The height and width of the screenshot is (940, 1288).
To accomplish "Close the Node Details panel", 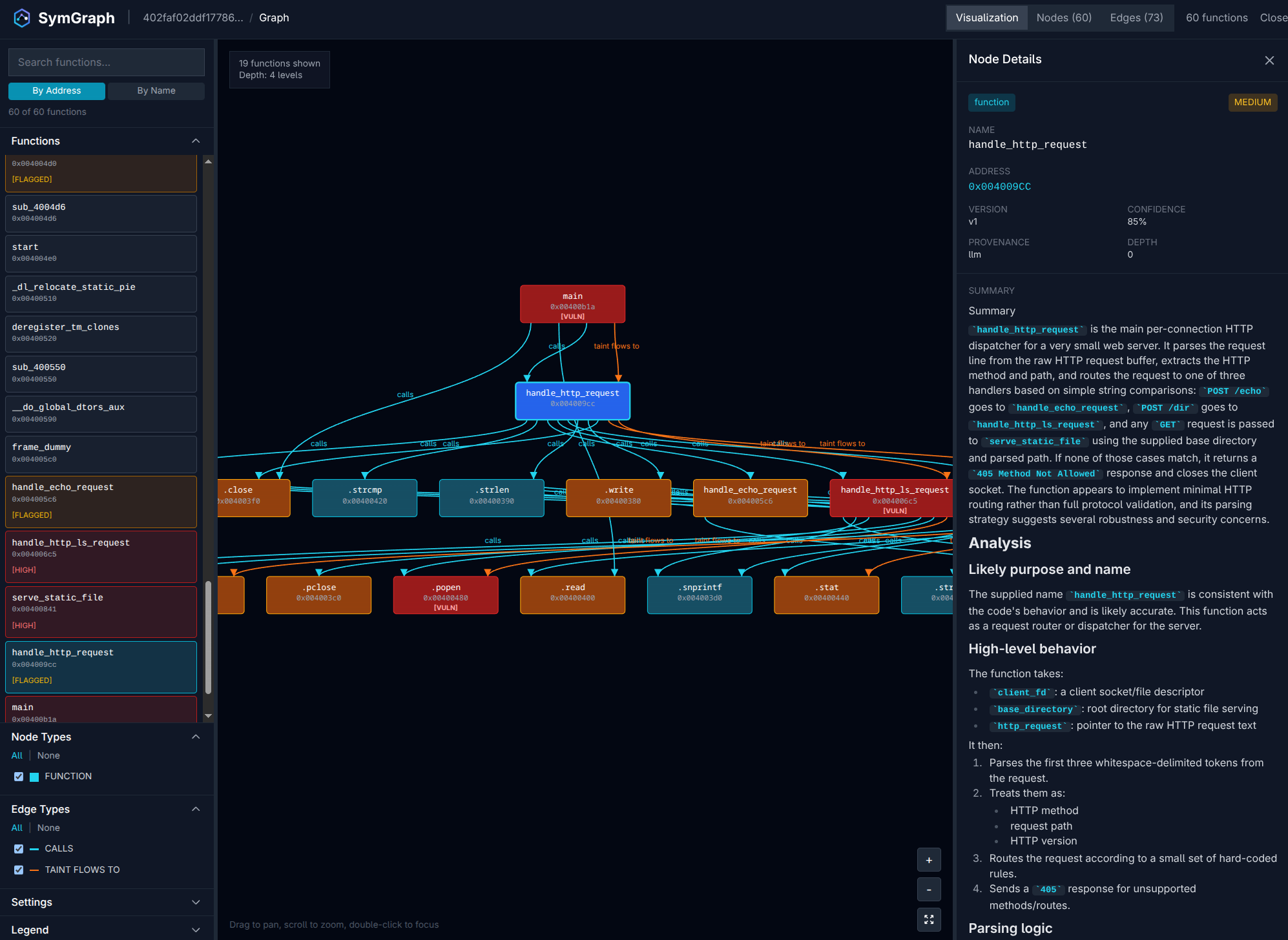I will 1269,60.
